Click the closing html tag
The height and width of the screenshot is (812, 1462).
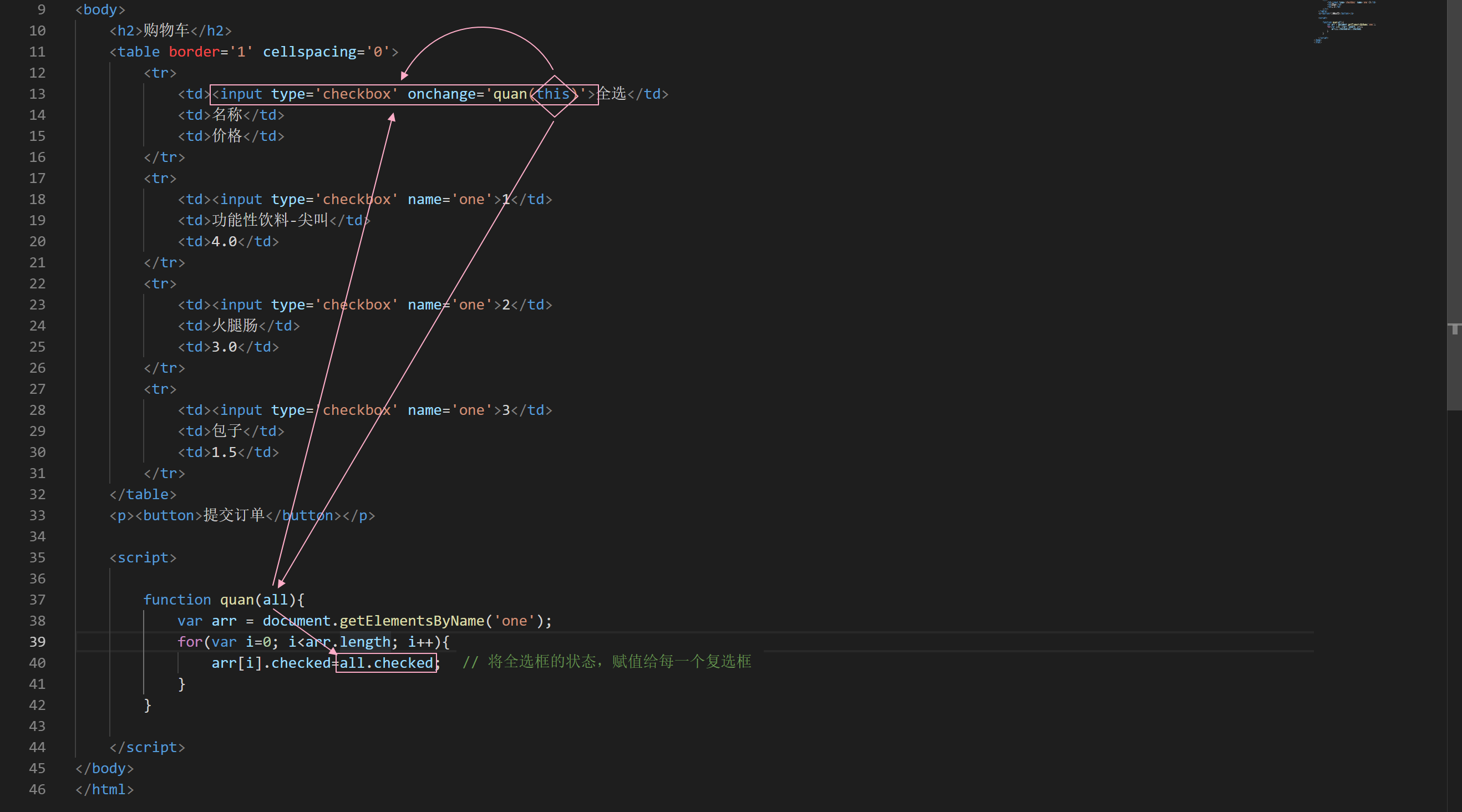click(104, 789)
